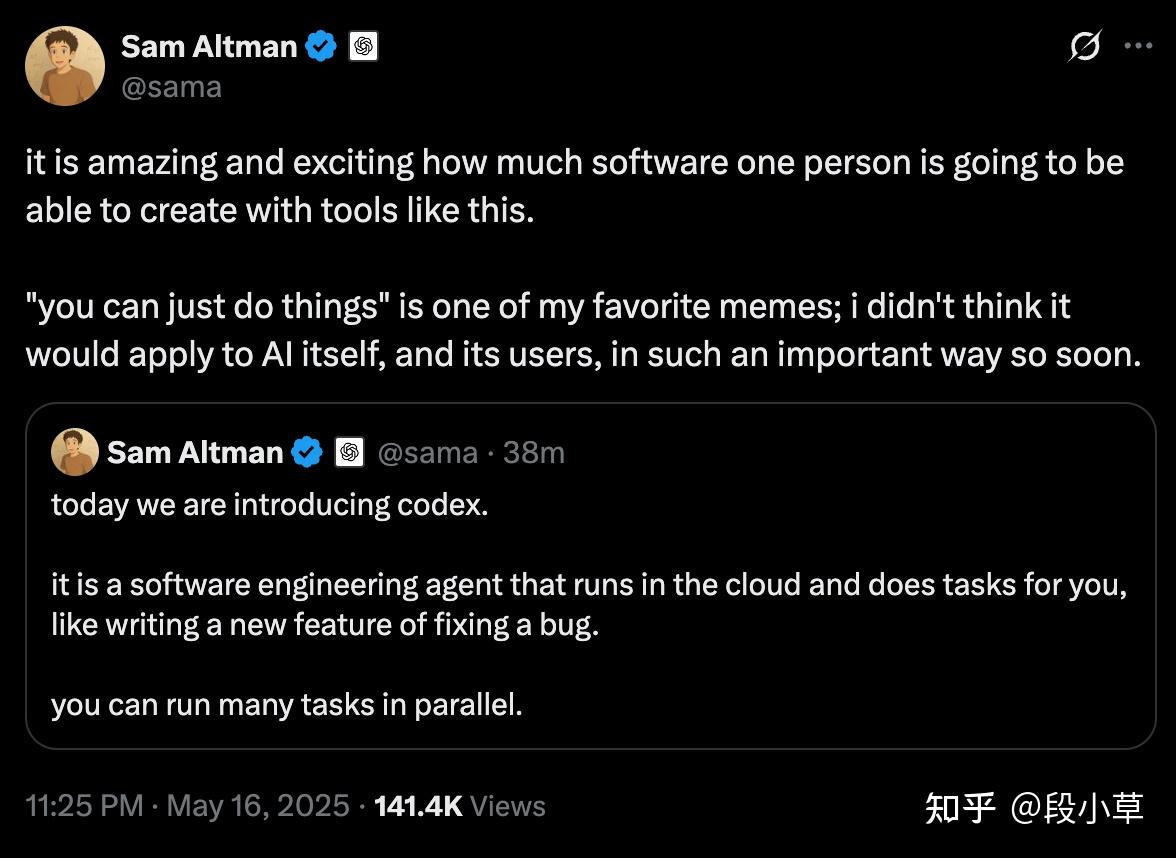Click Sam Altman's profile avatar at top
This screenshot has width=1176, height=858.
pyautogui.click(x=65, y=66)
